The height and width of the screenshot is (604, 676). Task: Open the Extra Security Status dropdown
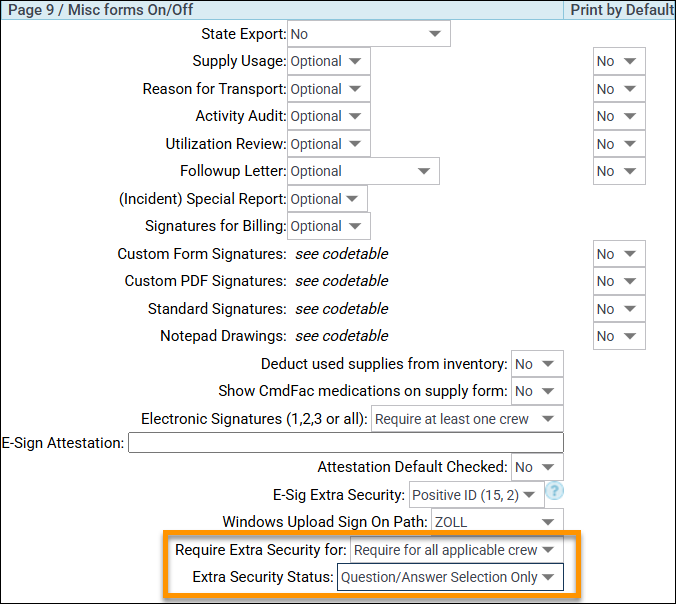(450, 577)
